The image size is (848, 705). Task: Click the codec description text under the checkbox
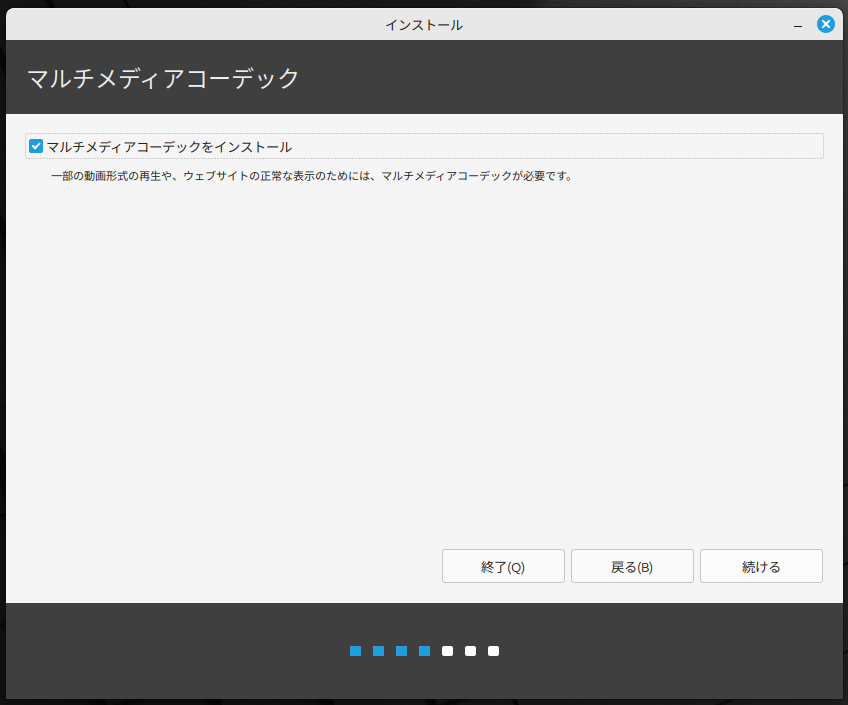[311, 177]
